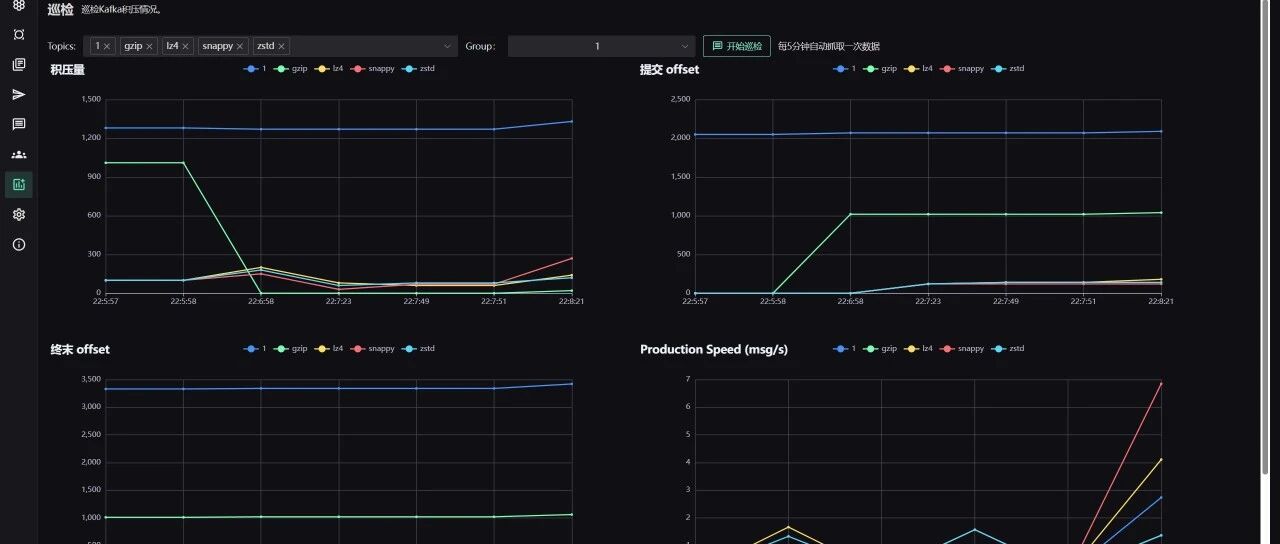1280x544 pixels.
Task: Open the consumer groups people icon
Action: (x=19, y=155)
